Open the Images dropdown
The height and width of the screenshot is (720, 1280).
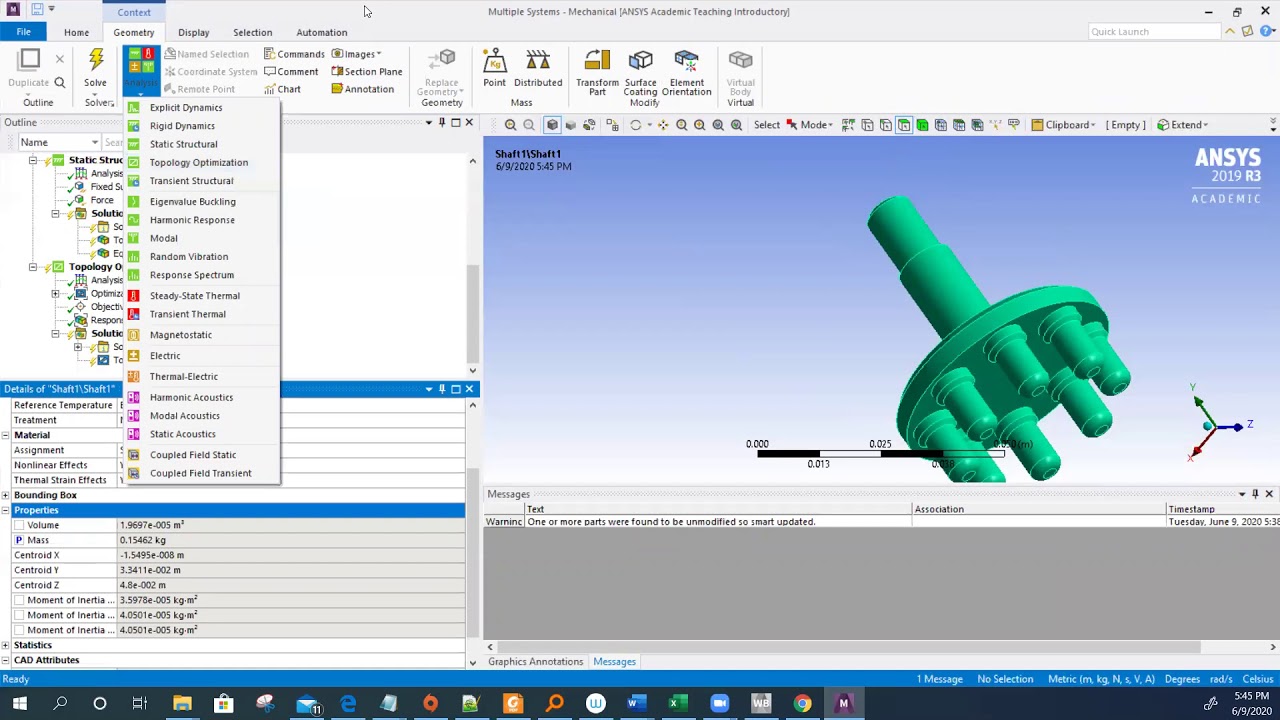coord(357,54)
